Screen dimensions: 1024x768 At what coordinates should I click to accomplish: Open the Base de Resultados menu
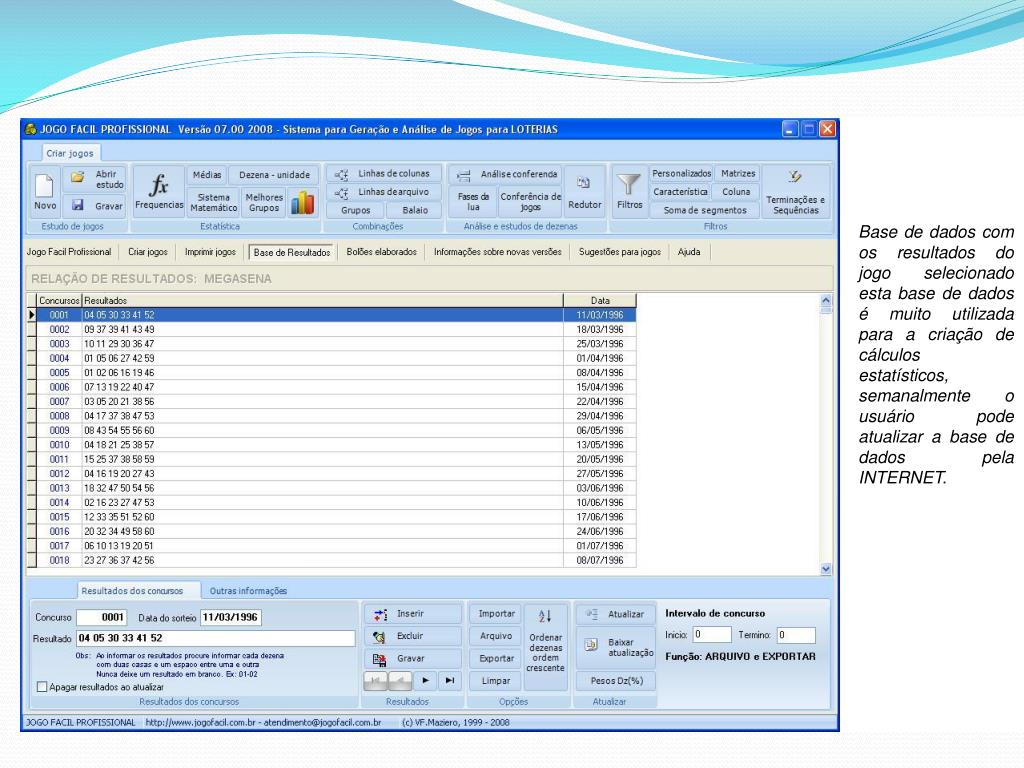point(292,252)
